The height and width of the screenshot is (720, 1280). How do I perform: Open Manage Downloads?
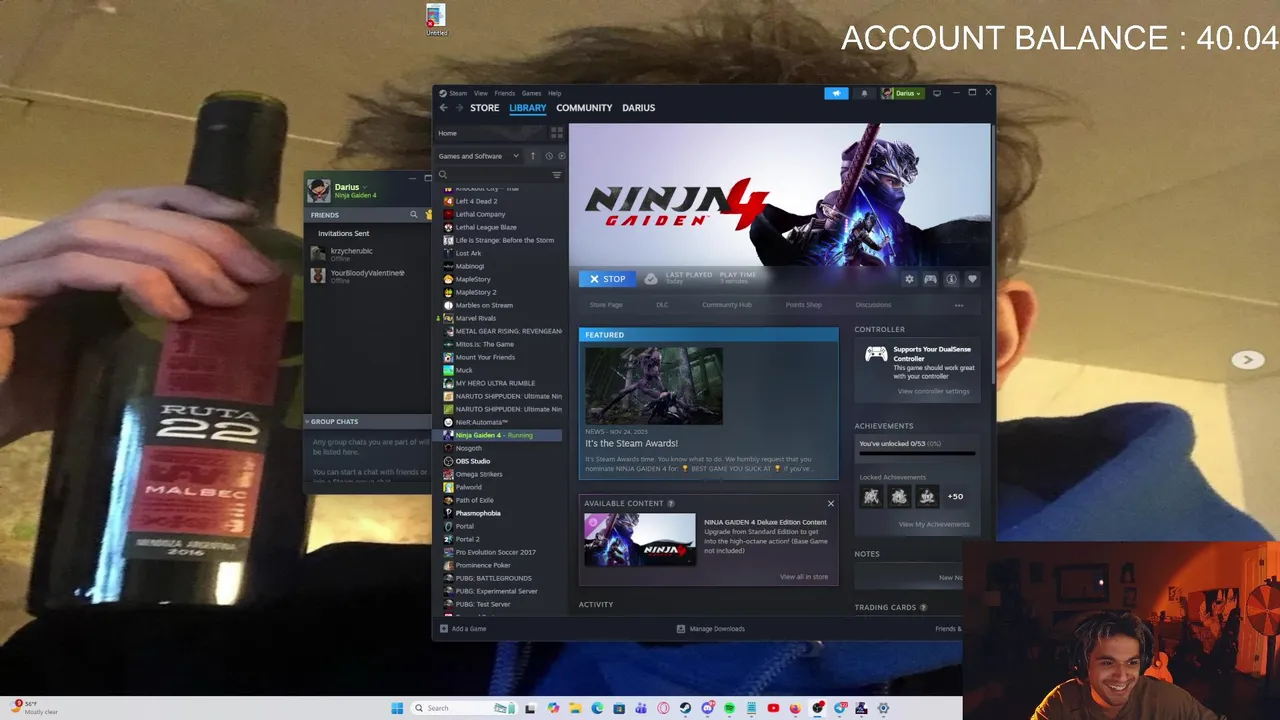(711, 629)
